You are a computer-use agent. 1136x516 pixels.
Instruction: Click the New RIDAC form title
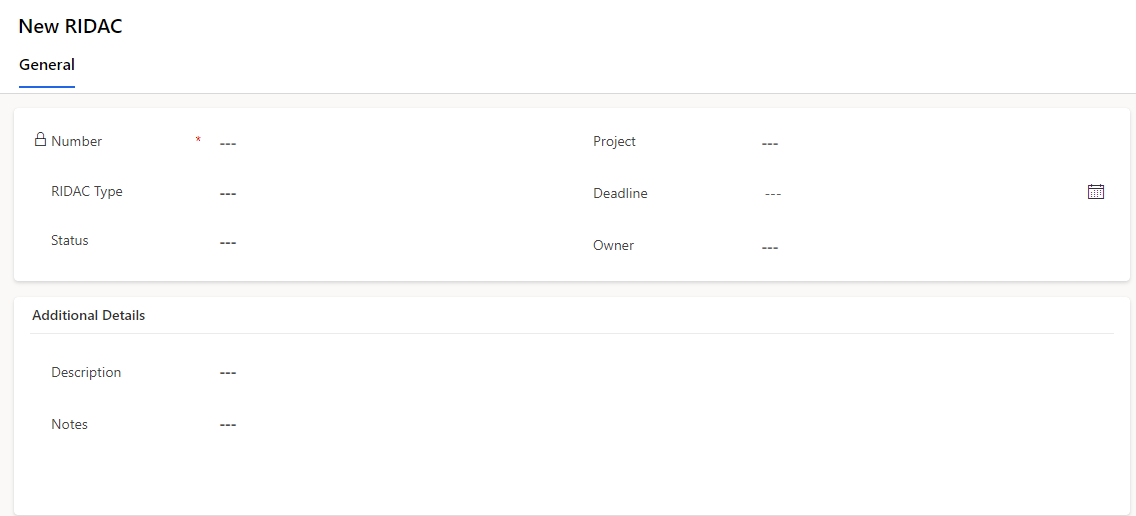(70, 26)
